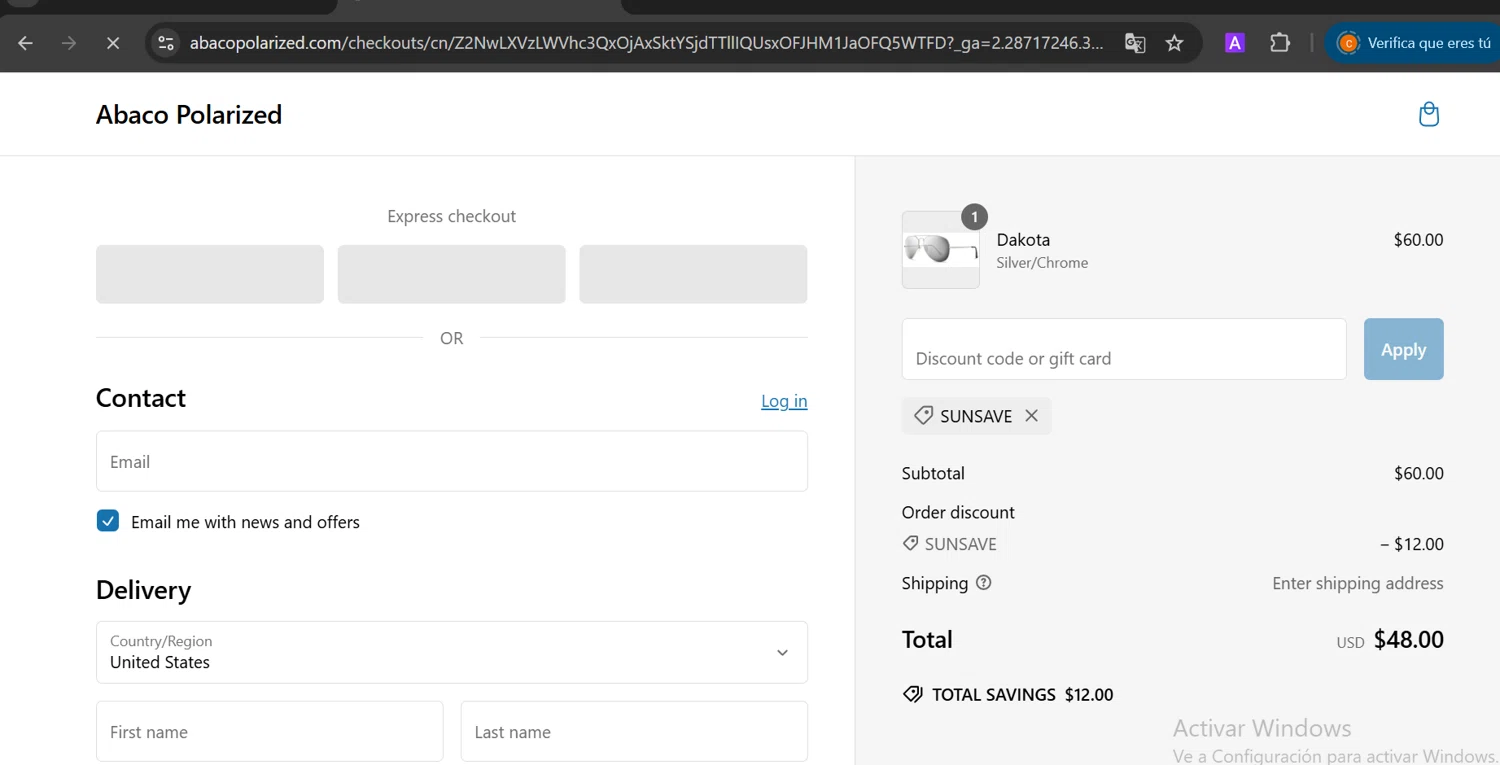The image size is (1500, 765).
Task: Go back to the previous page
Action: [26, 43]
